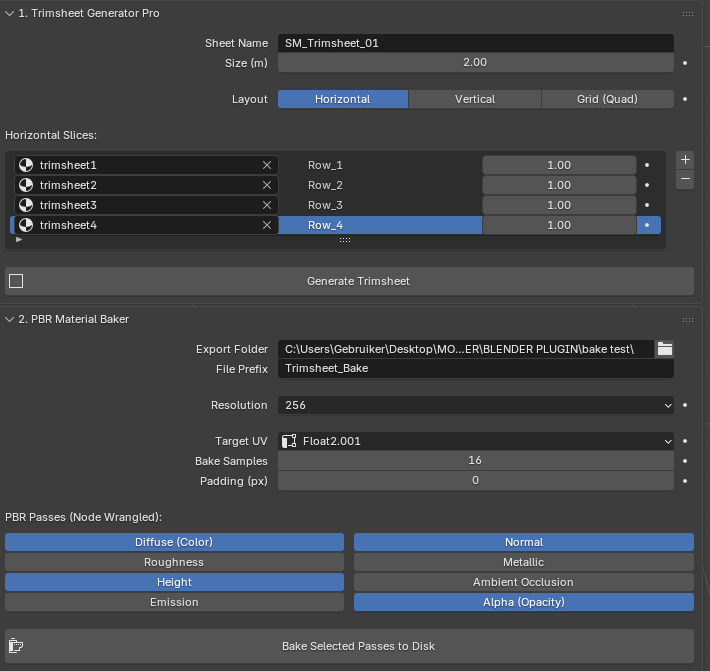Clear the trimsheet1 material with its X
Viewport: 710px width, 671px height.
click(x=267, y=165)
